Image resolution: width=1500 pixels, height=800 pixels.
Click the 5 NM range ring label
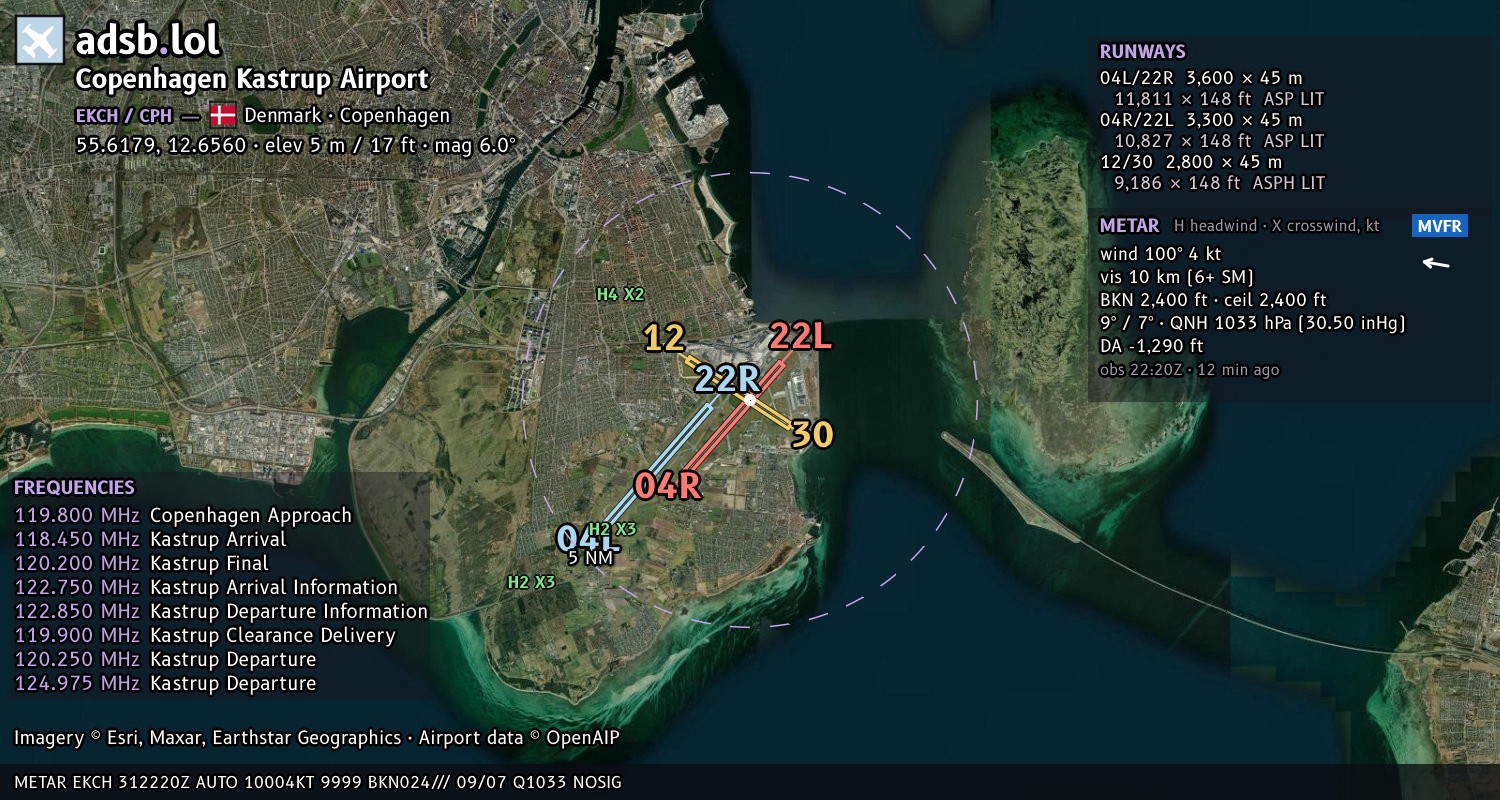point(590,558)
